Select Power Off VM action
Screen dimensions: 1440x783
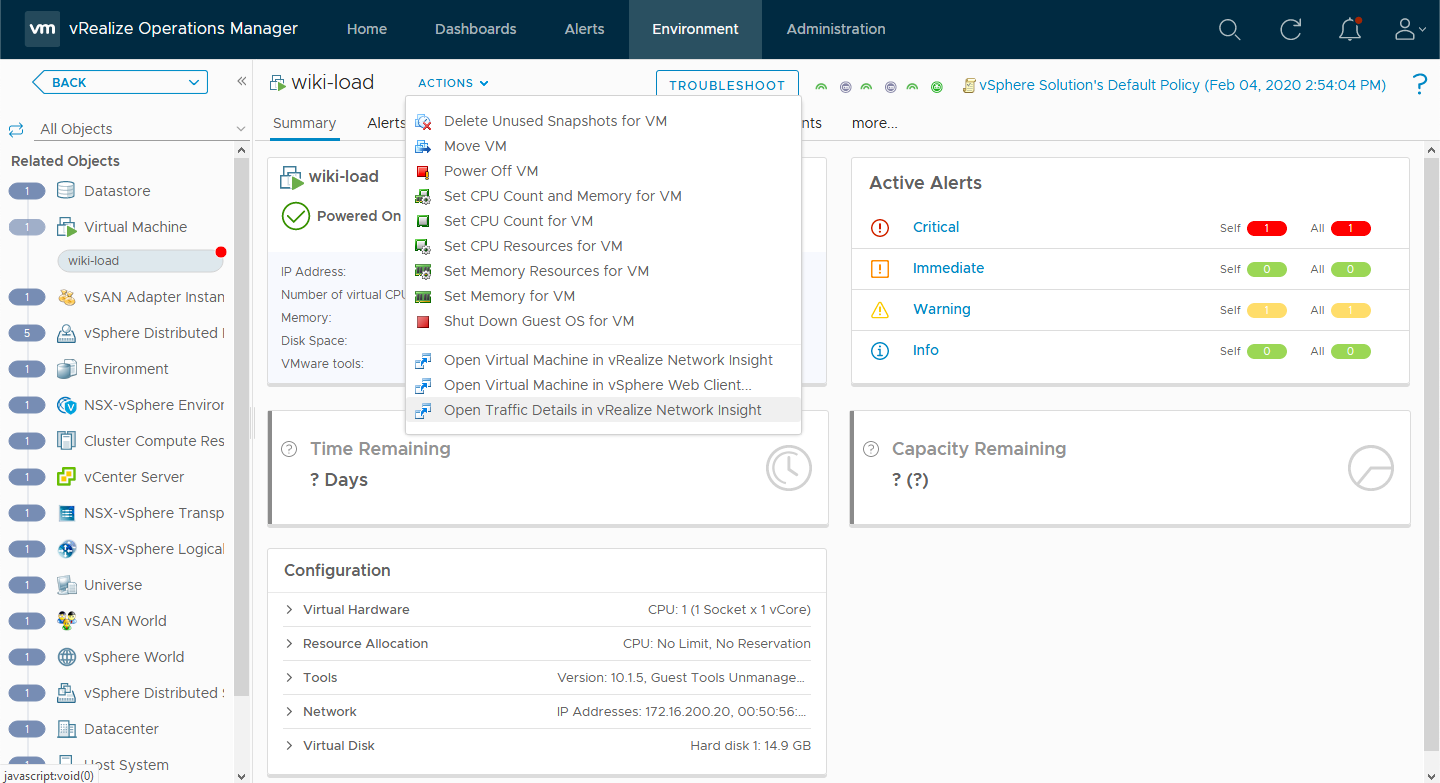(603, 171)
